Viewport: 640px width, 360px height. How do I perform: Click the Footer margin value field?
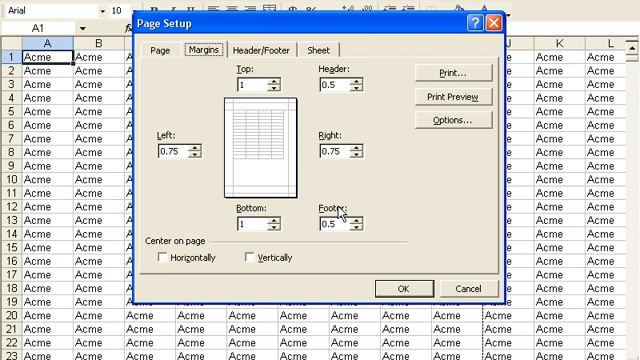click(x=336, y=224)
